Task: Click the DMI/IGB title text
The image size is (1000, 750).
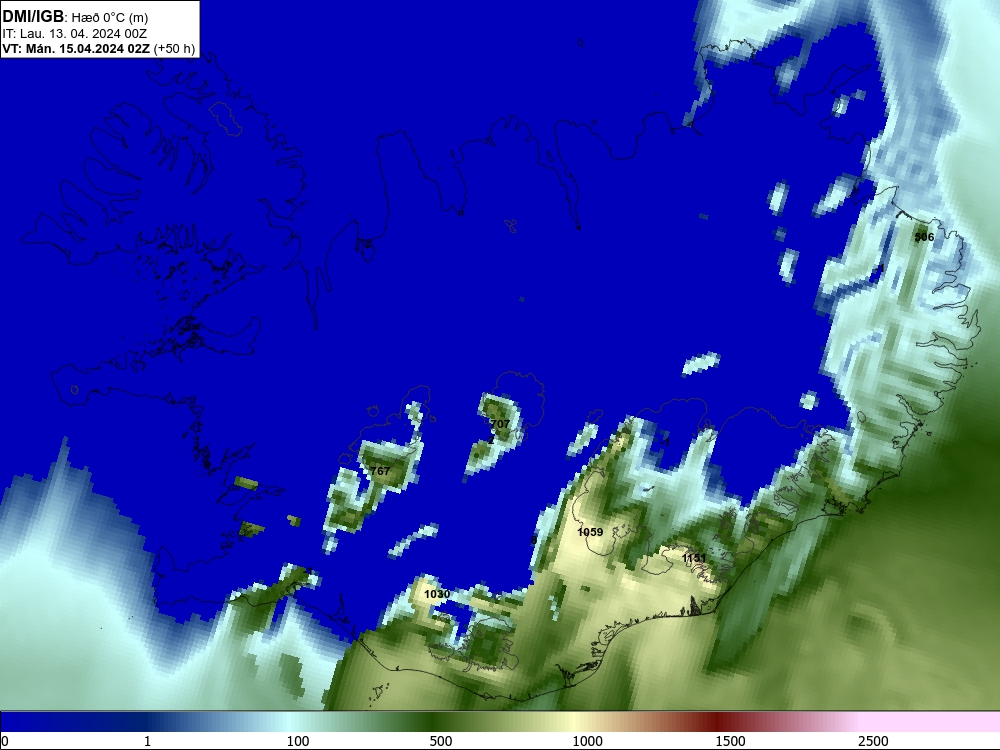Action: click(x=33, y=17)
